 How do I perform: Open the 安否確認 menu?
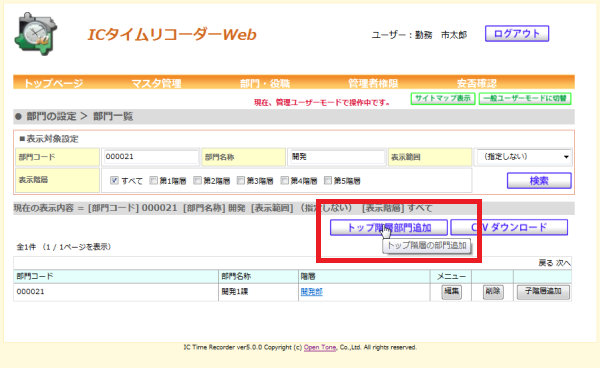coord(476,83)
